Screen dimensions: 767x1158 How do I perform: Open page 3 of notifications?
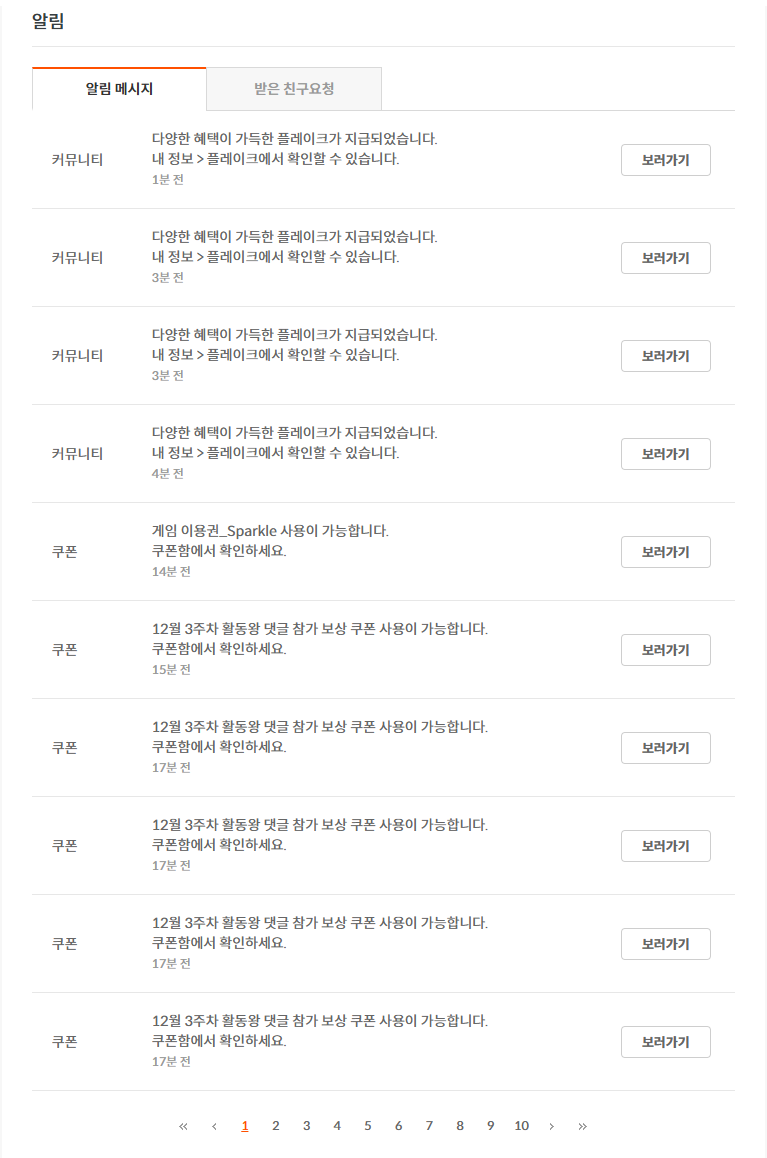[306, 1126]
